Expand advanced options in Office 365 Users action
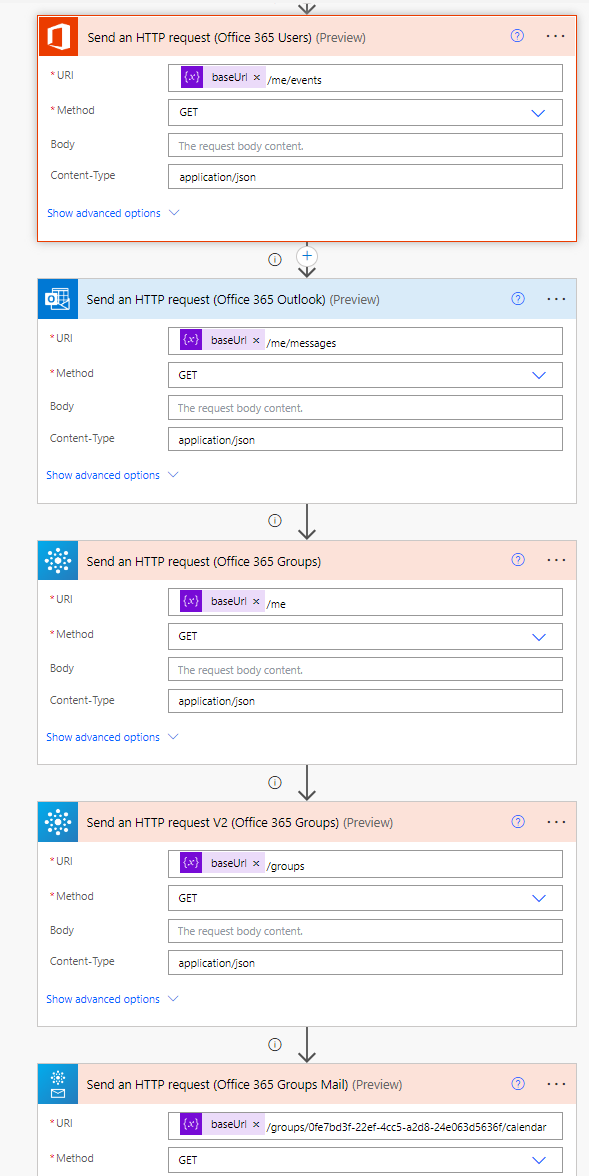589x1176 pixels. tap(113, 213)
